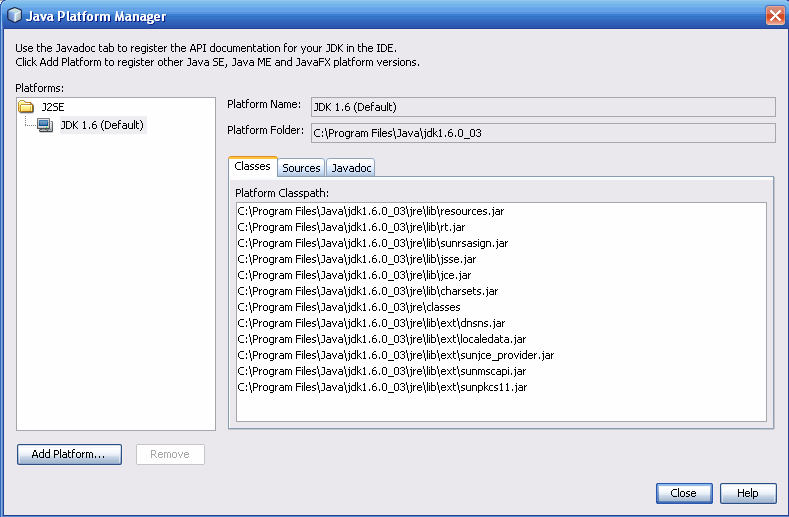Select the sunmscapi.jar classpath entry
The height and width of the screenshot is (517, 789).
coord(382,372)
